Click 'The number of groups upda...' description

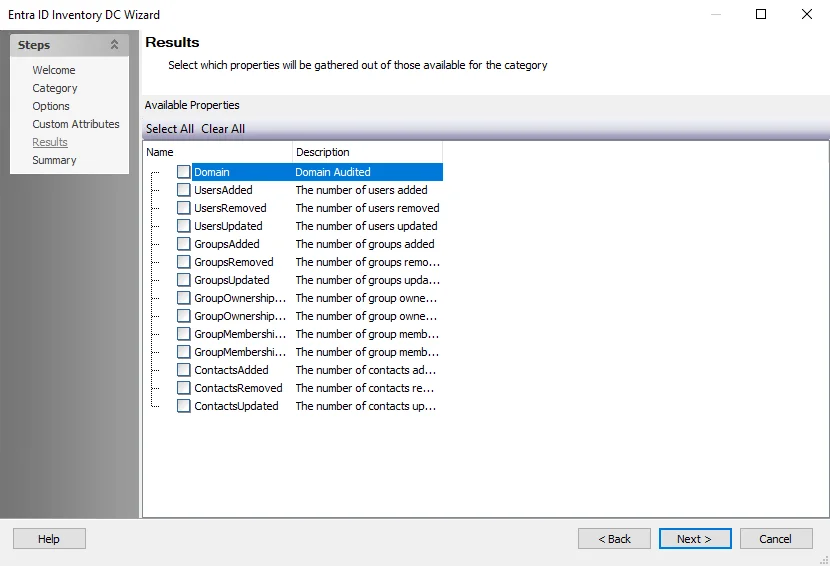(x=367, y=280)
